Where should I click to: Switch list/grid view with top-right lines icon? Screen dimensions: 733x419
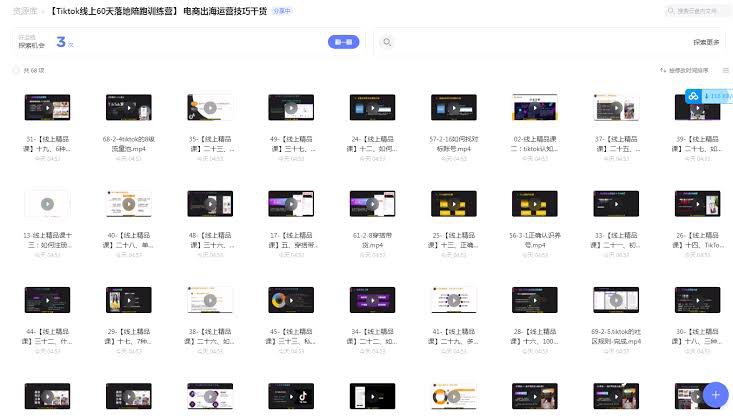coord(726,70)
